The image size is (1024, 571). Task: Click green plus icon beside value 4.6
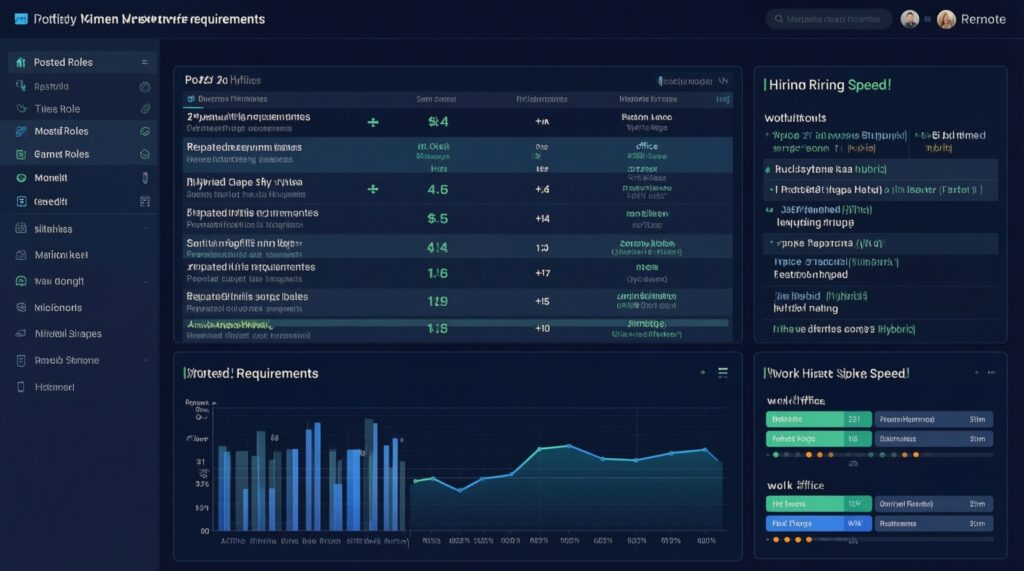[373, 188]
